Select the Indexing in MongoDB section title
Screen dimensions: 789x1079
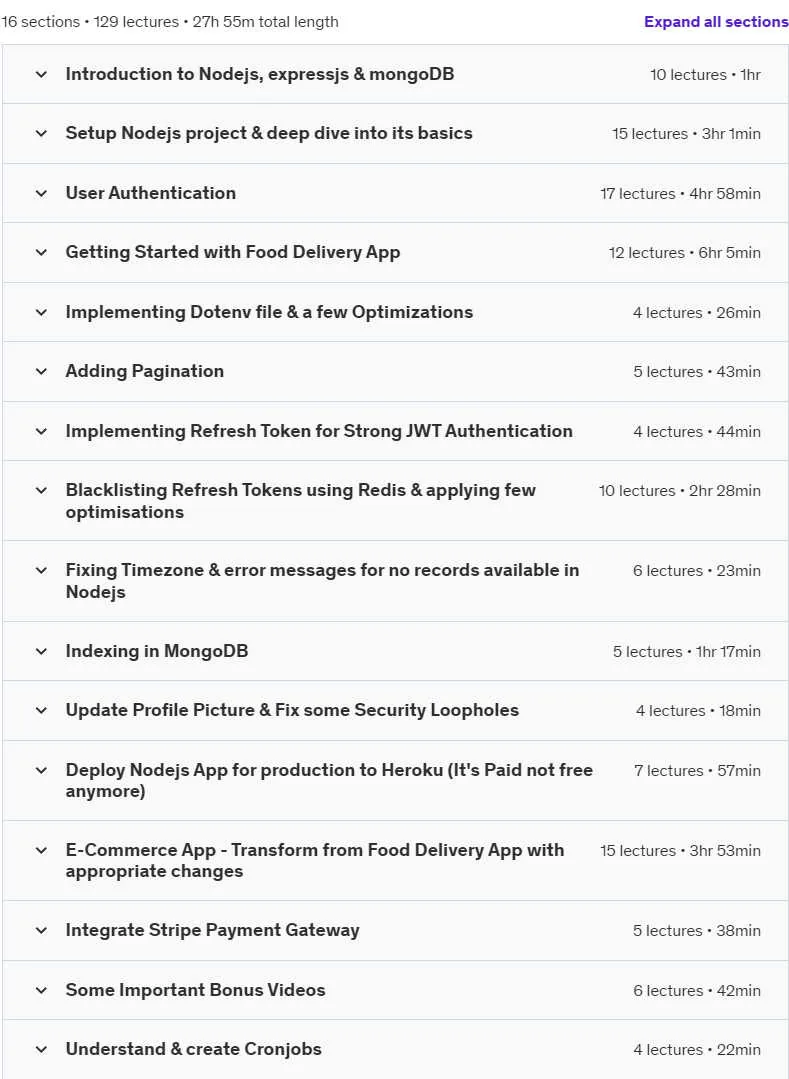coord(157,651)
